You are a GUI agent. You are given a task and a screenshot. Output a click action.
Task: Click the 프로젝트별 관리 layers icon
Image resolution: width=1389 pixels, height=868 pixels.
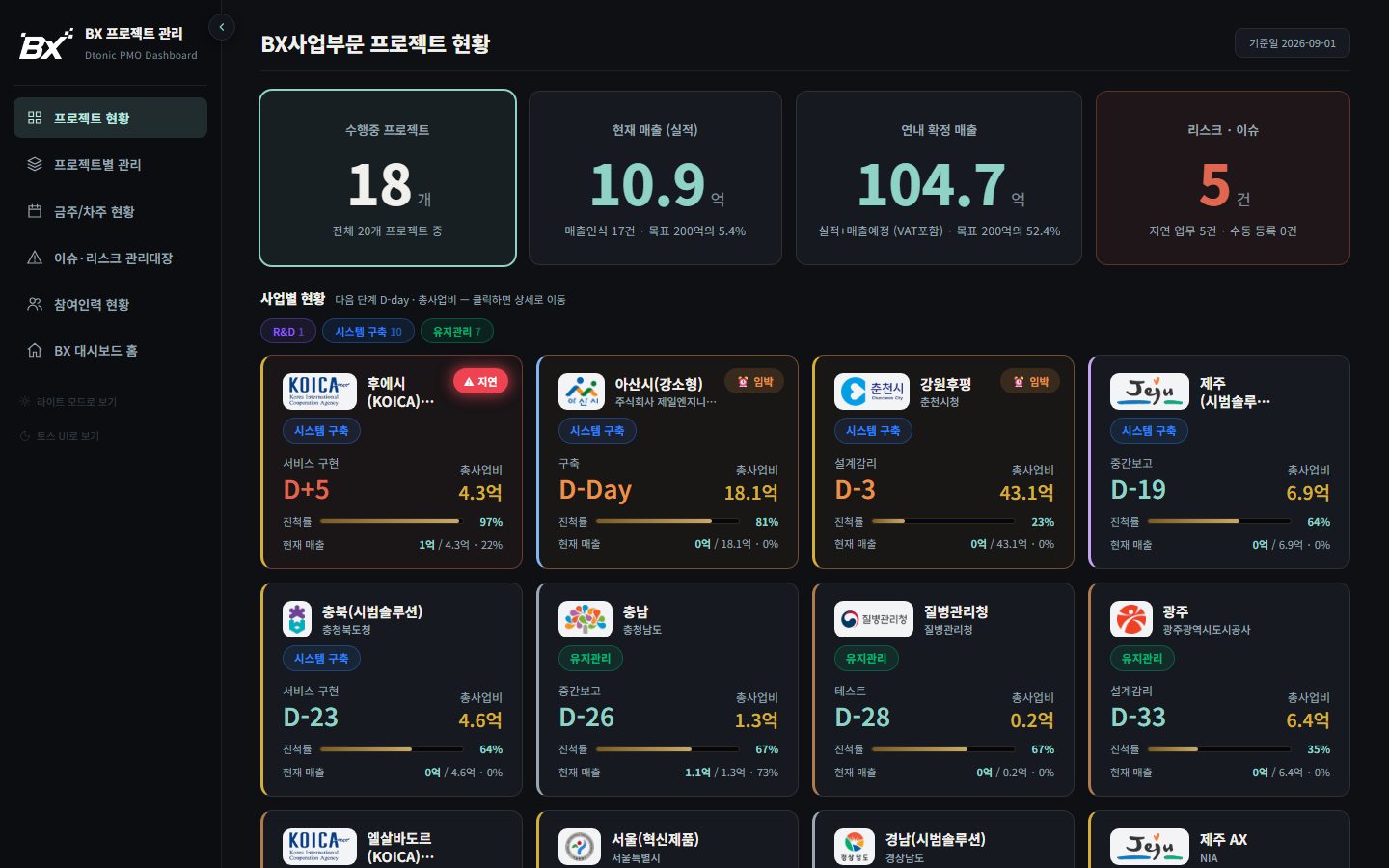35,164
